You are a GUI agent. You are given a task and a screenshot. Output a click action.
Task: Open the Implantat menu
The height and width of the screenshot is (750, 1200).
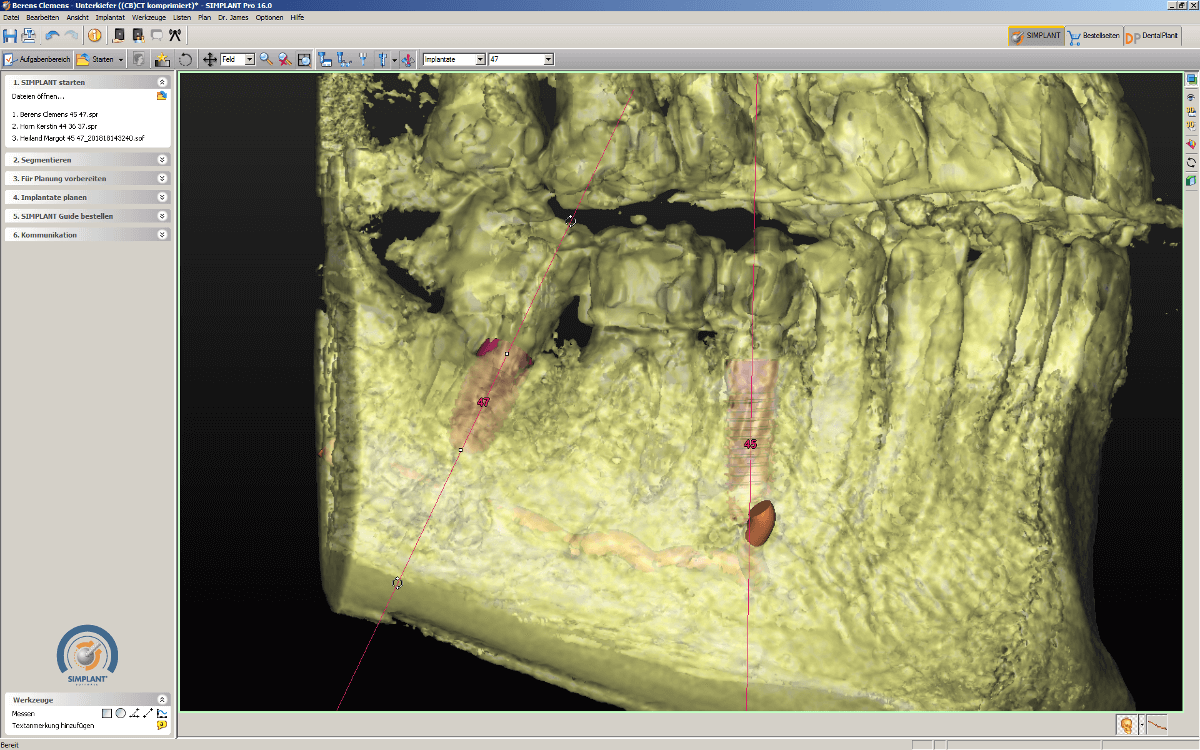coord(110,18)
